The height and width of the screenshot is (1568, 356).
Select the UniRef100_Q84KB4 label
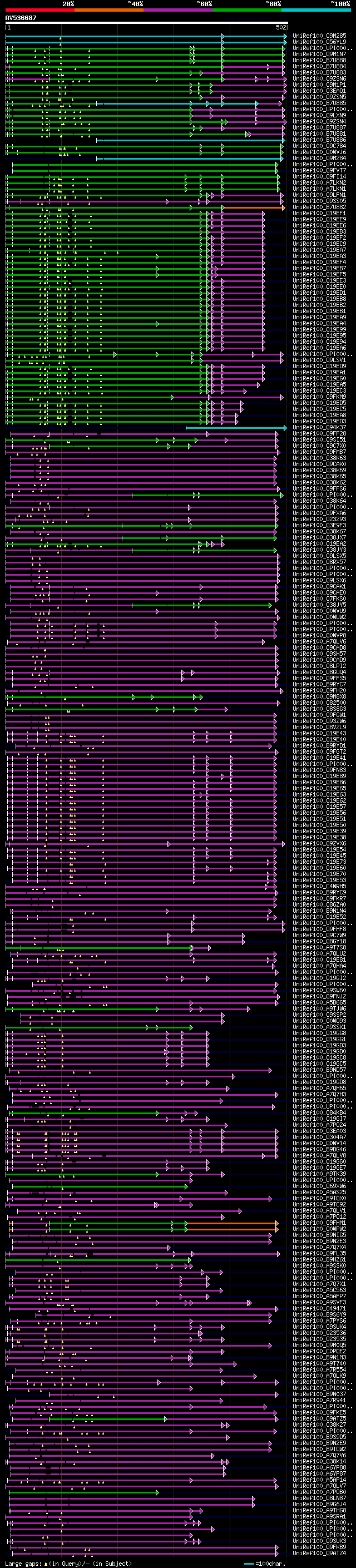319,1112
